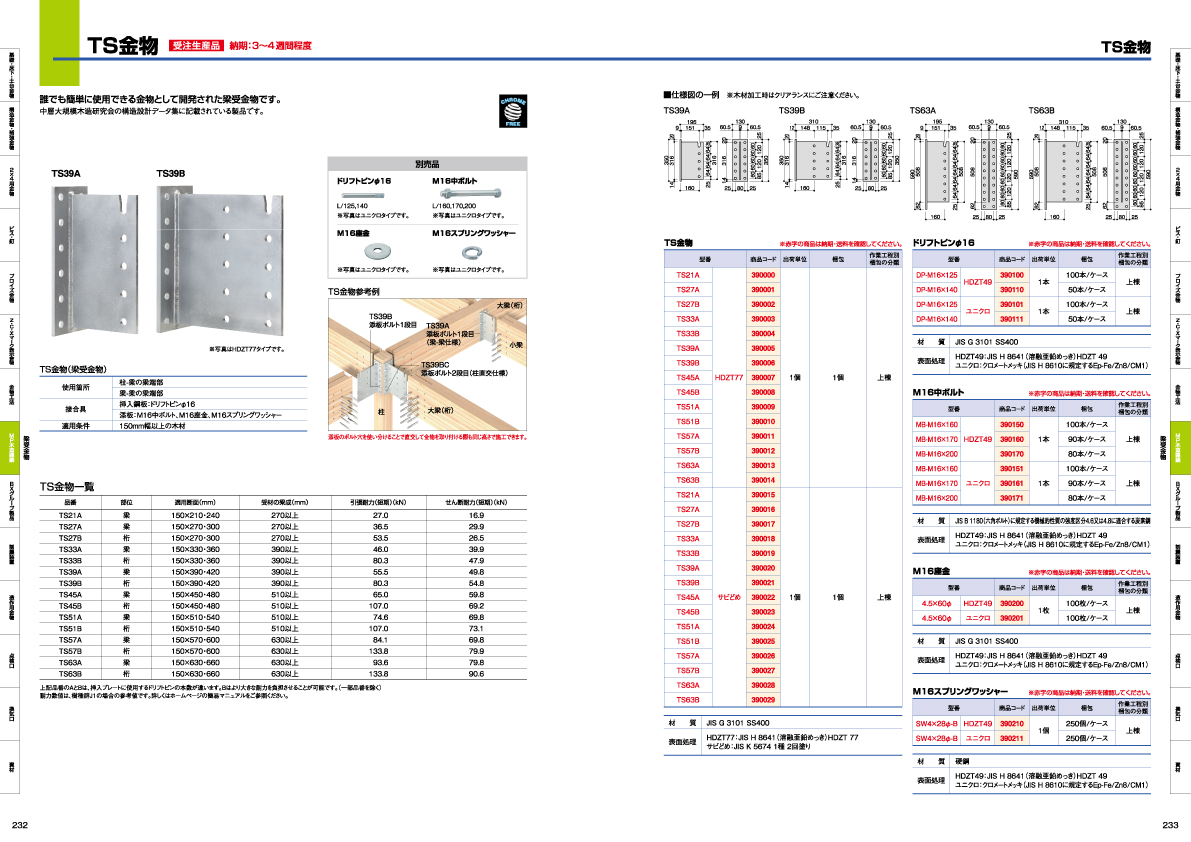Click the 接合具 row label
1191x842 pixels.
pos(76,409)
